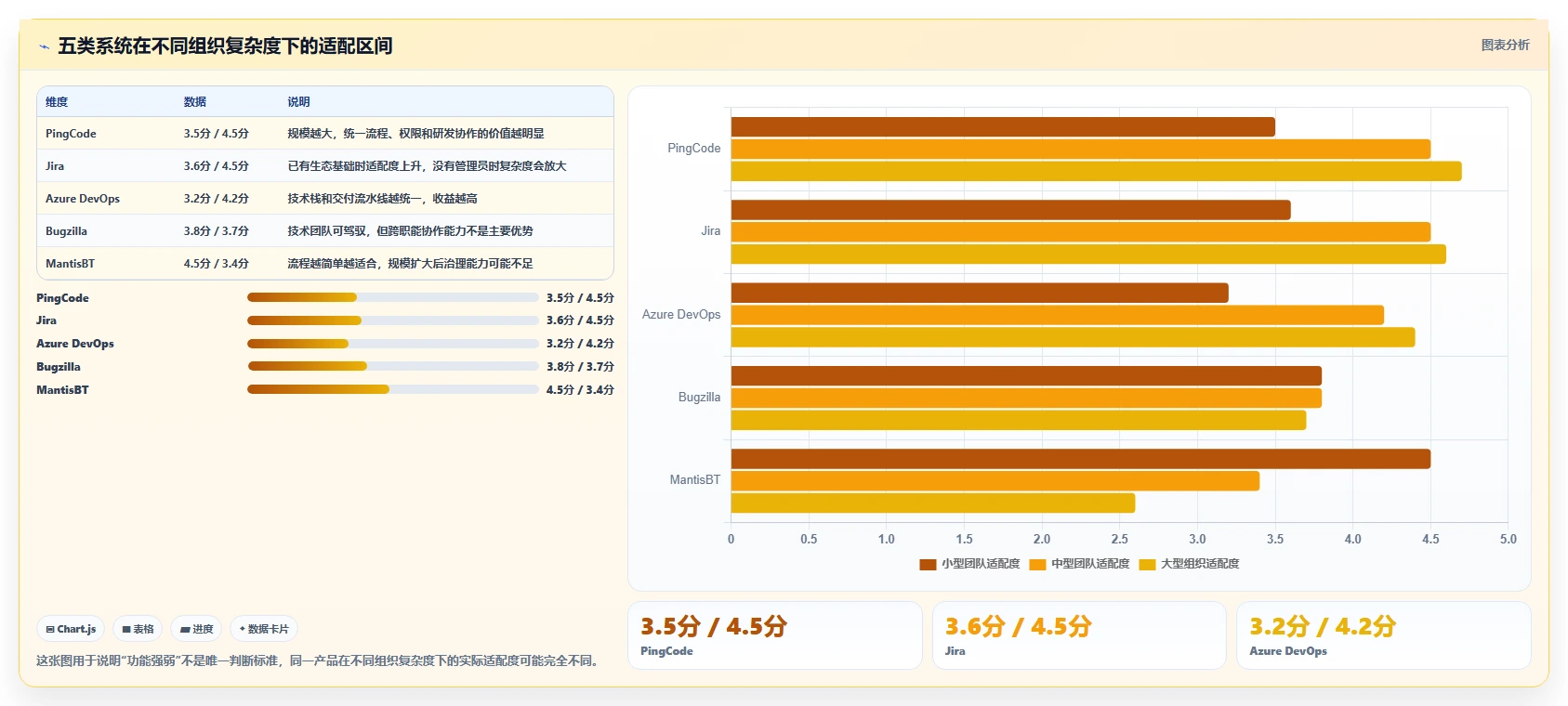1568x706 pixels.
Task: Click the Bugzilla progress bar
Action: click(x=393, y=366)
